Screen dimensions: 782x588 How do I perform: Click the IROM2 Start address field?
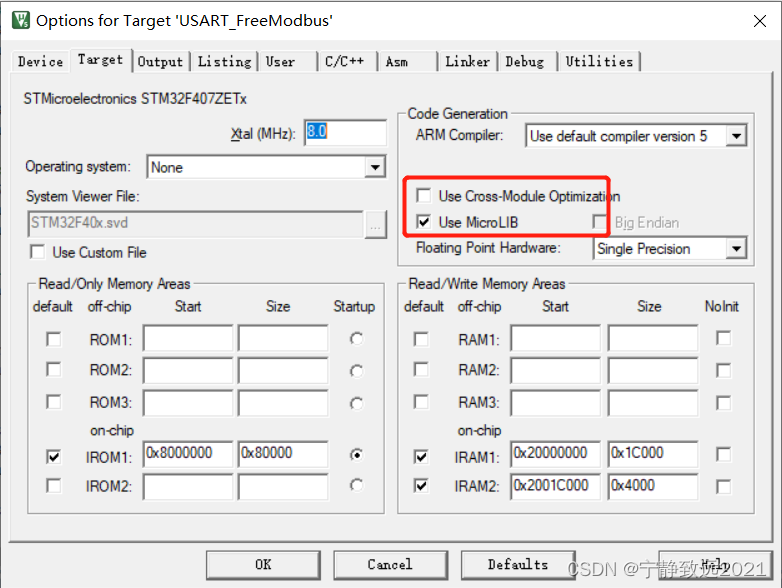click(188, 486)
